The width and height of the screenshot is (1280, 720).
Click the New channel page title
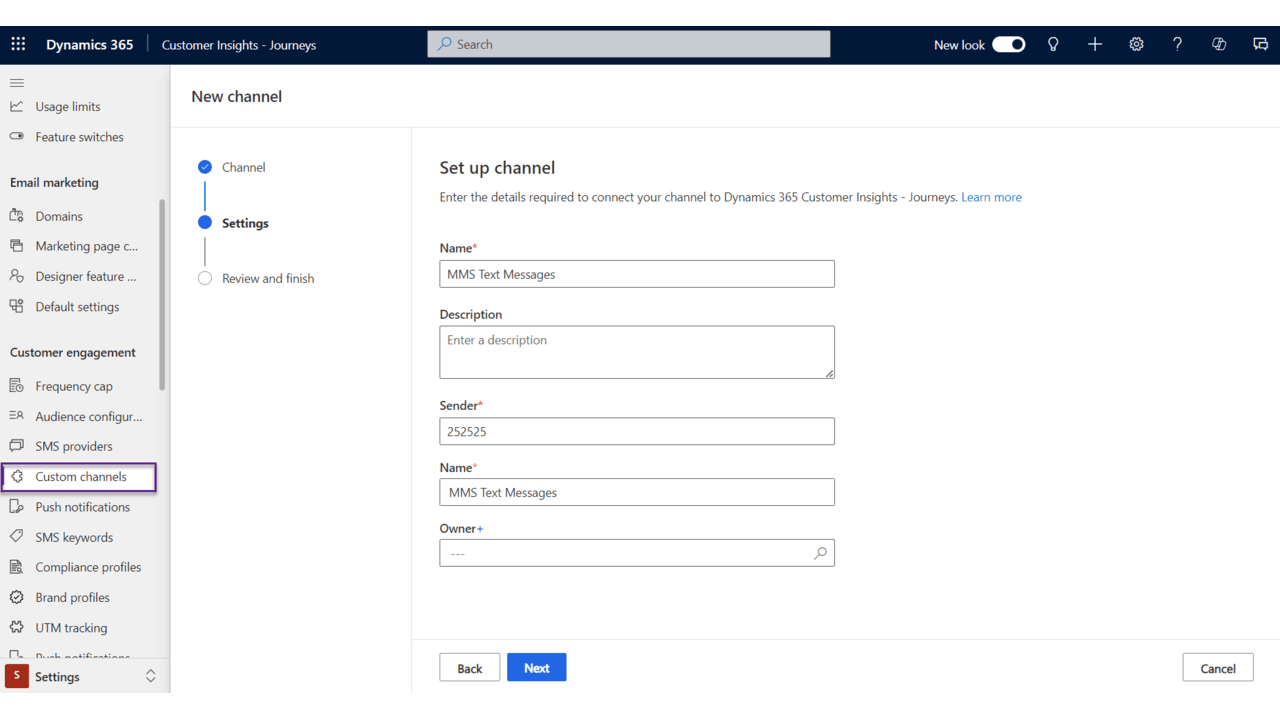(237, 96)
